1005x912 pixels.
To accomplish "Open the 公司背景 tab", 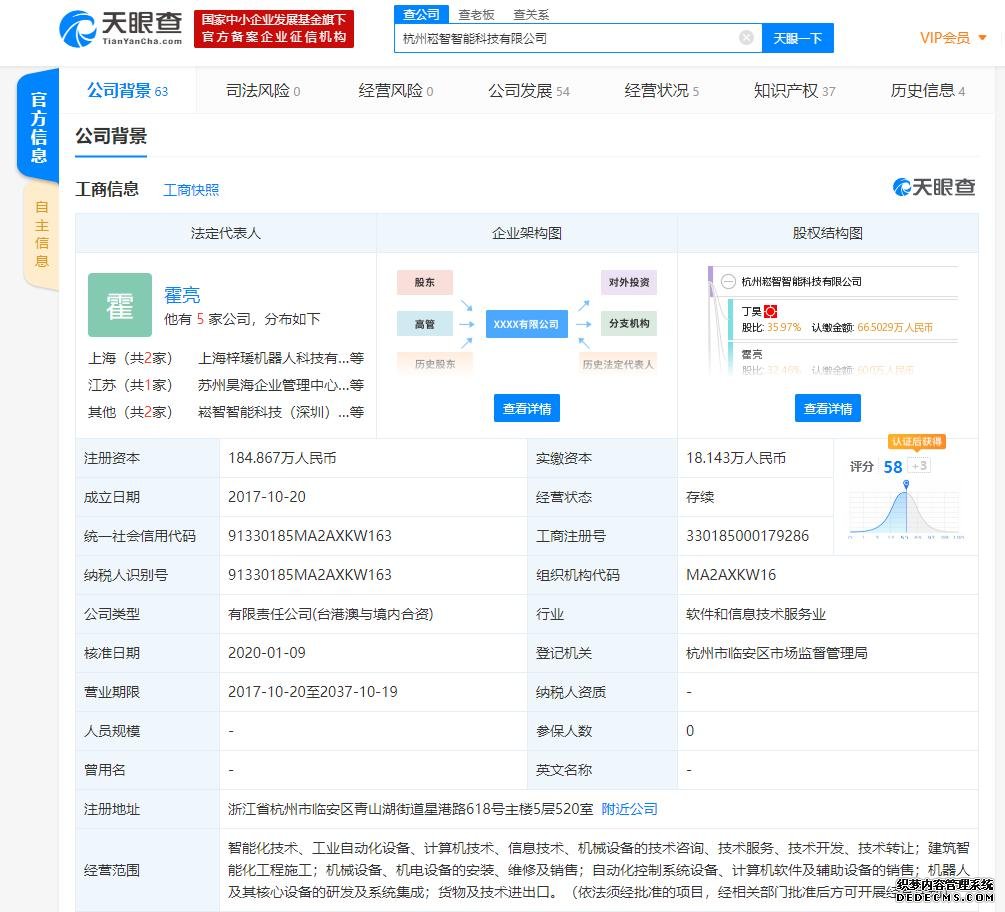I will click(128, 91).
